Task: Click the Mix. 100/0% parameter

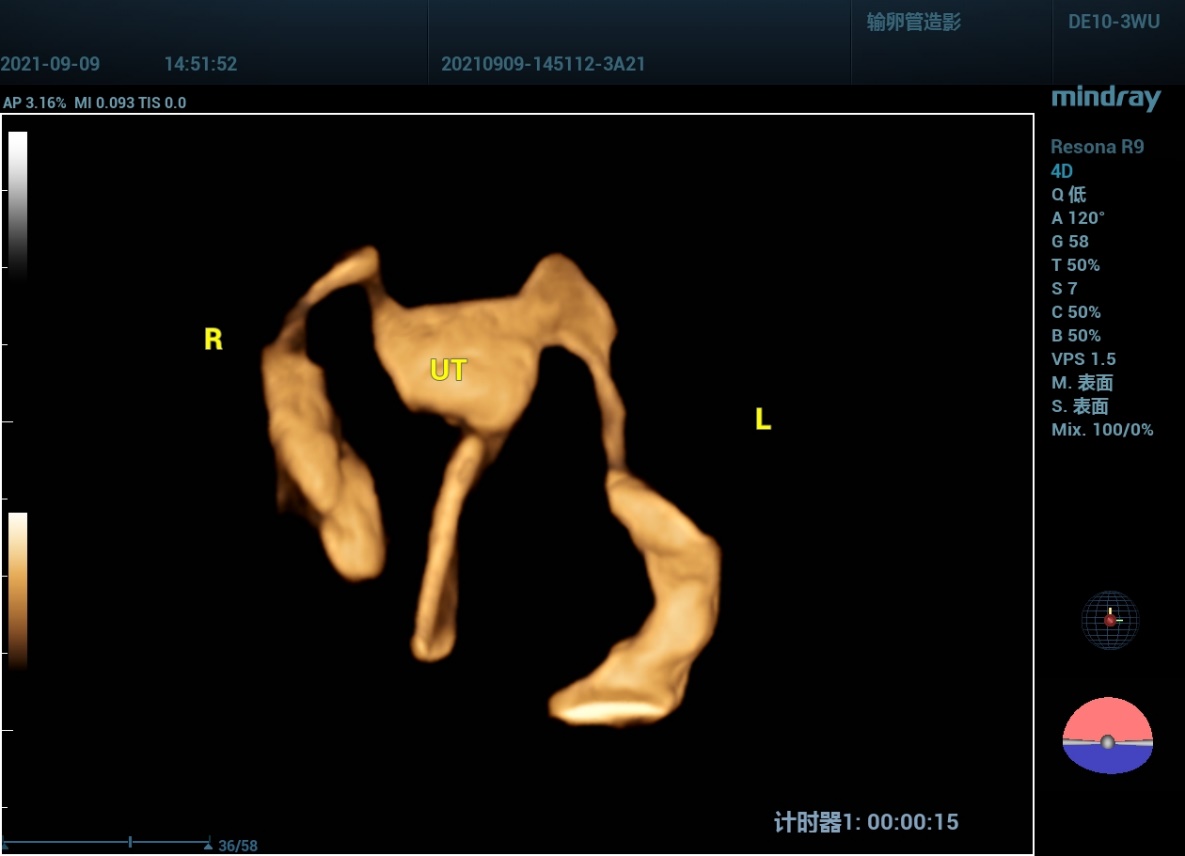Action: tap(1102, 429)
